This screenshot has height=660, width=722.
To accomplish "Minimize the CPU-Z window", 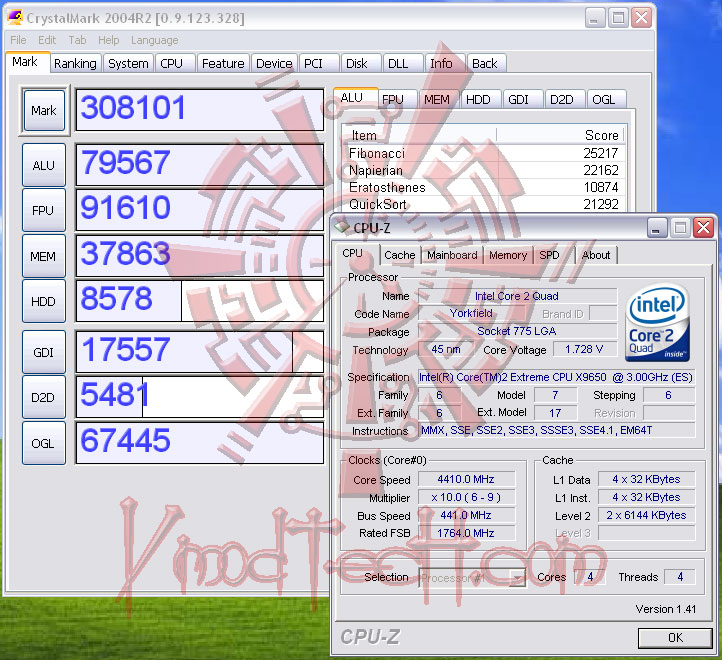I will [x=657, y=228].
